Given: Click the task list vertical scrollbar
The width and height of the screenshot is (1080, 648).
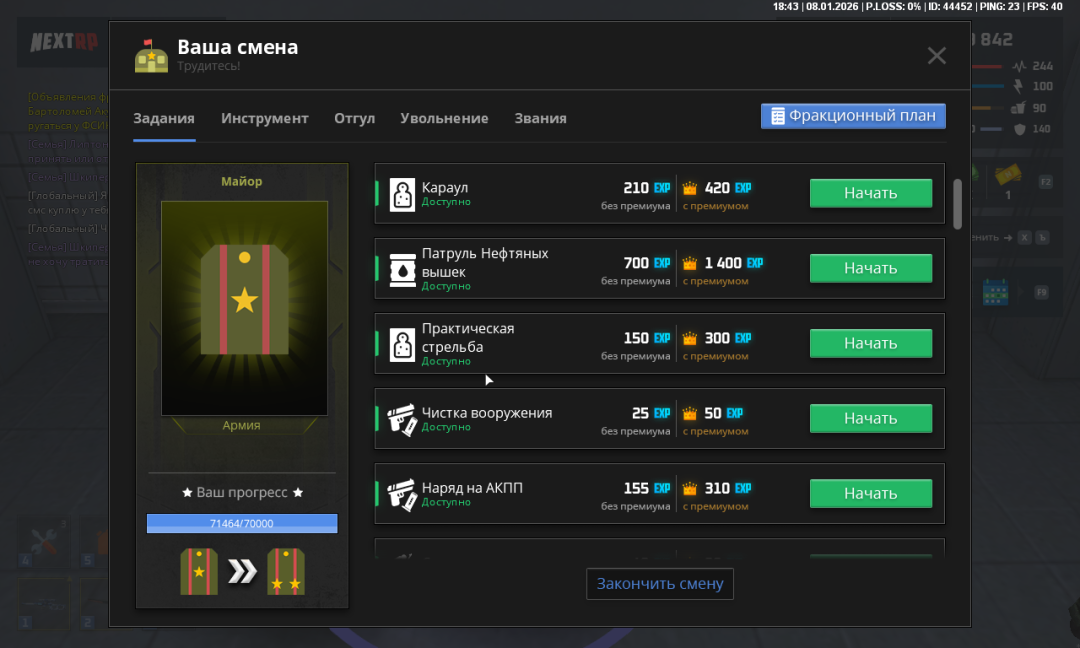Looking at the screenshot, I should pos(957,203).
